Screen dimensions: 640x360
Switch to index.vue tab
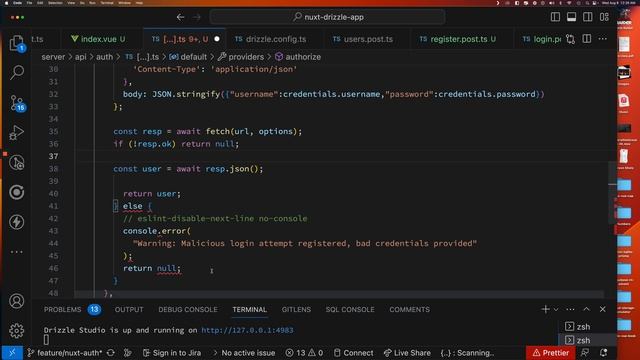pos(98,39)
